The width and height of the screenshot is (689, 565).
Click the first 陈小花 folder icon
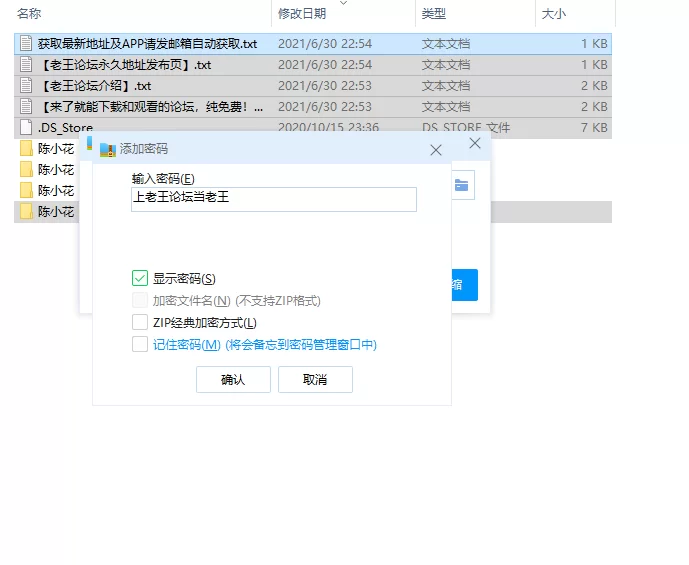(x=26, y=148)
